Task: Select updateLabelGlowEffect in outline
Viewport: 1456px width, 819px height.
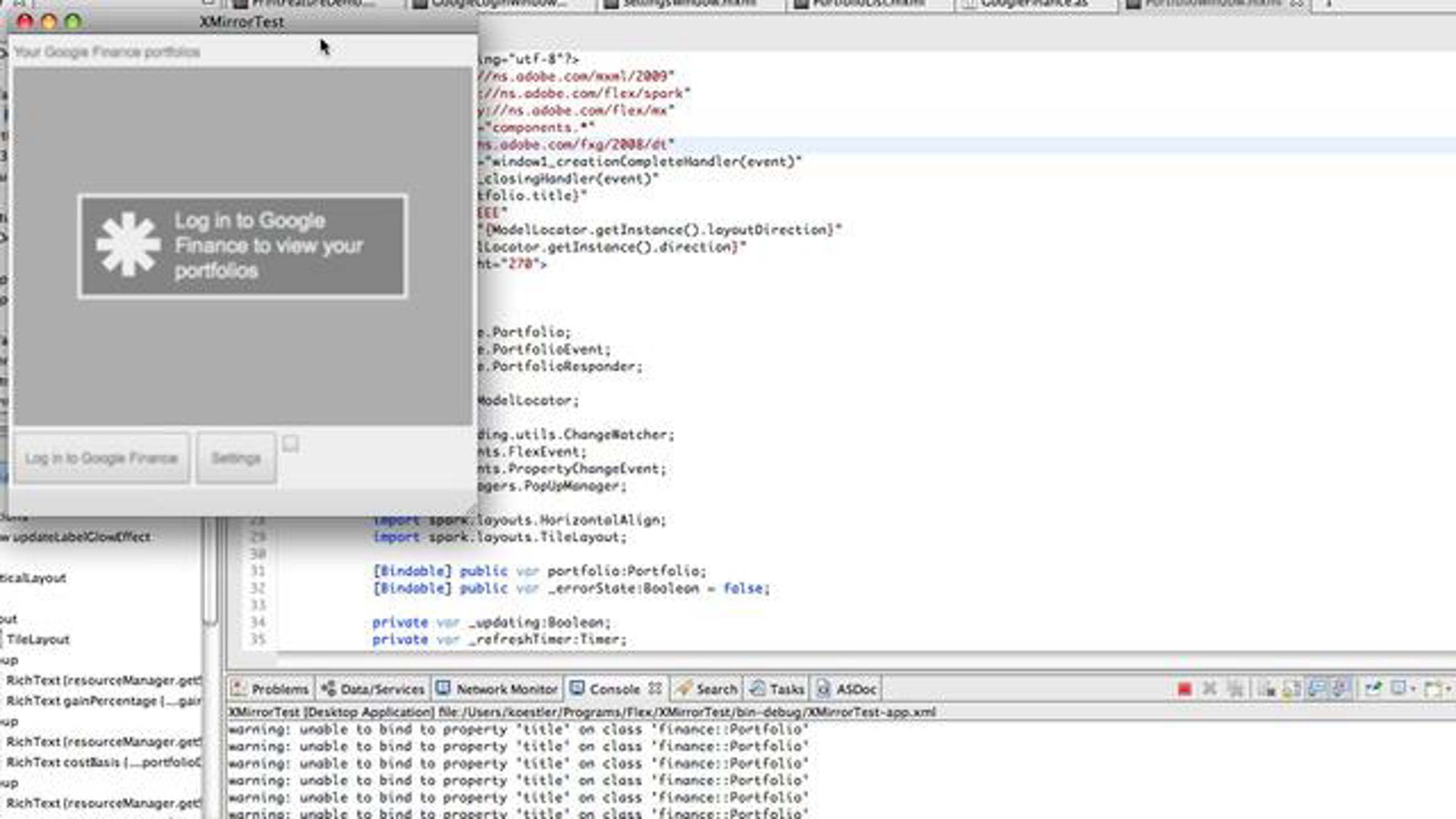Action: click(81, 537)
